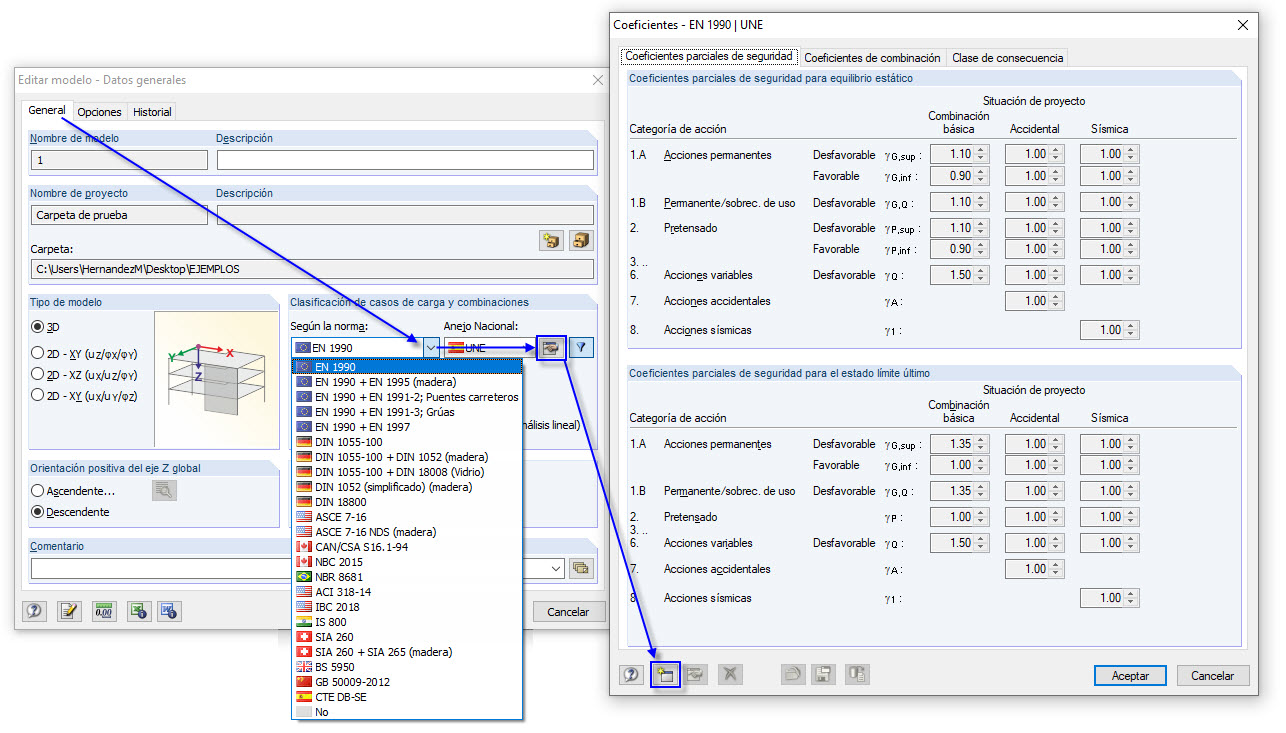Image resolution: width=1286 pixels, height=733 pixels.
Task: Open help in Editar modelo dialog
Action: point(35,611)
